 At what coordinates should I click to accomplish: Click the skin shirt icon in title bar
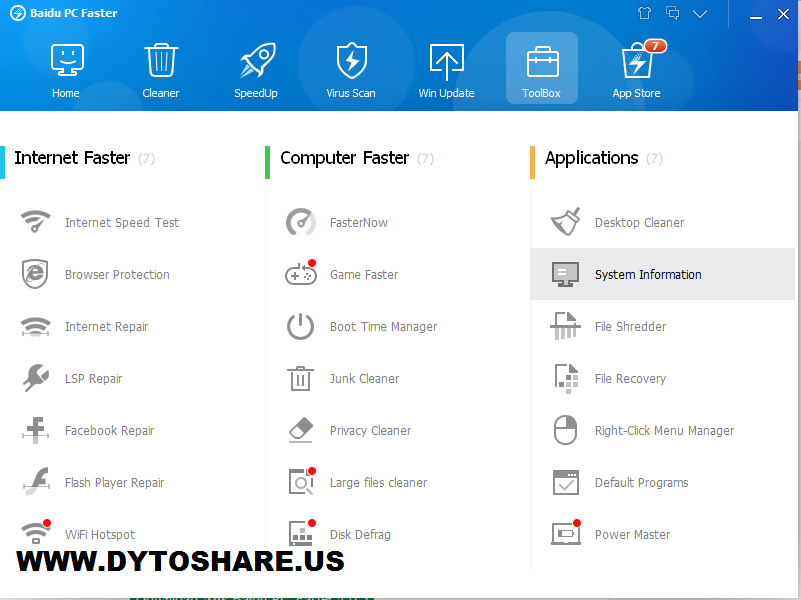[x=644, y=13]
